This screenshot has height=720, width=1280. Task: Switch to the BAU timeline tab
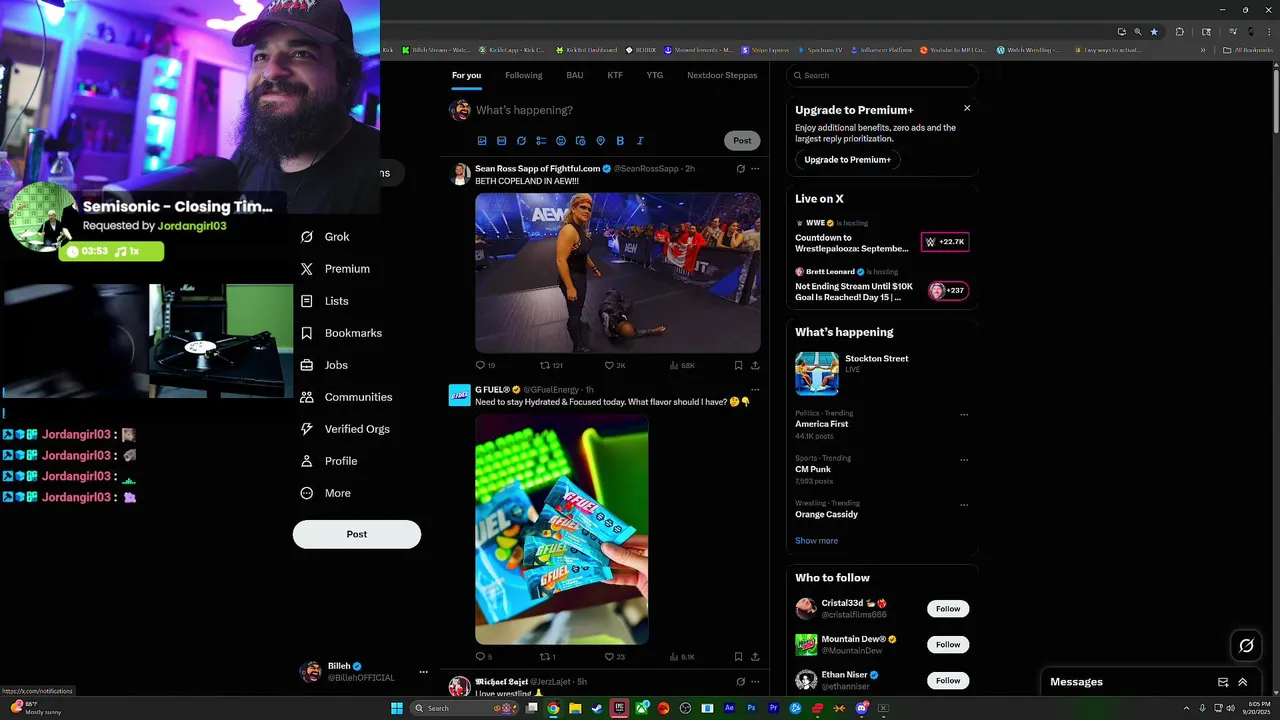point(575,75)
